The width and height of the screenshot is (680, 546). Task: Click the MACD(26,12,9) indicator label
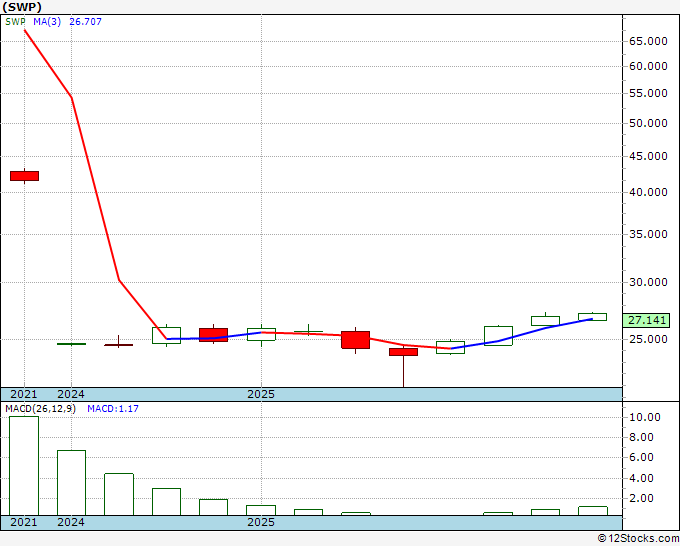[x=40, y=409]
